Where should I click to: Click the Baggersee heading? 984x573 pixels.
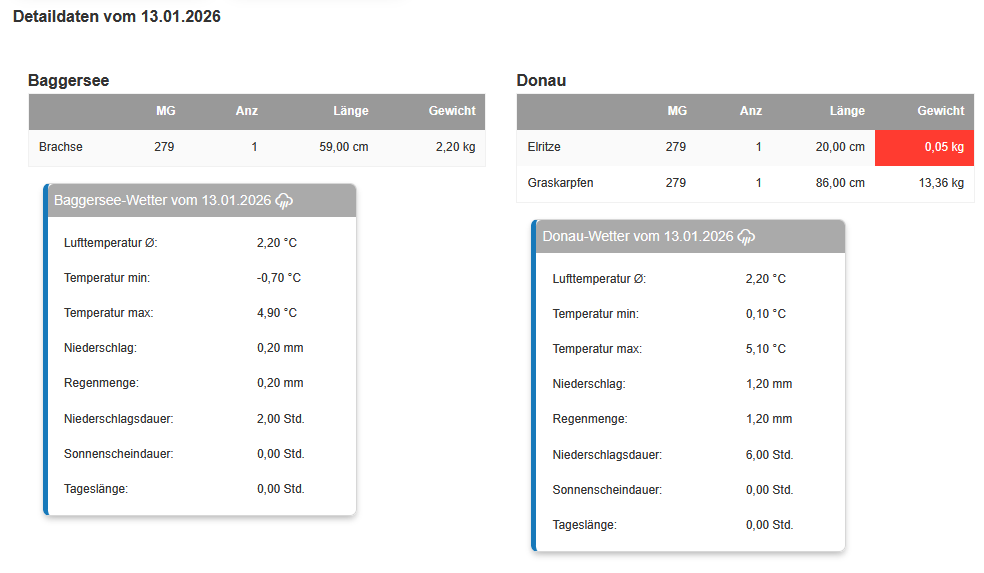pos(68,80)
